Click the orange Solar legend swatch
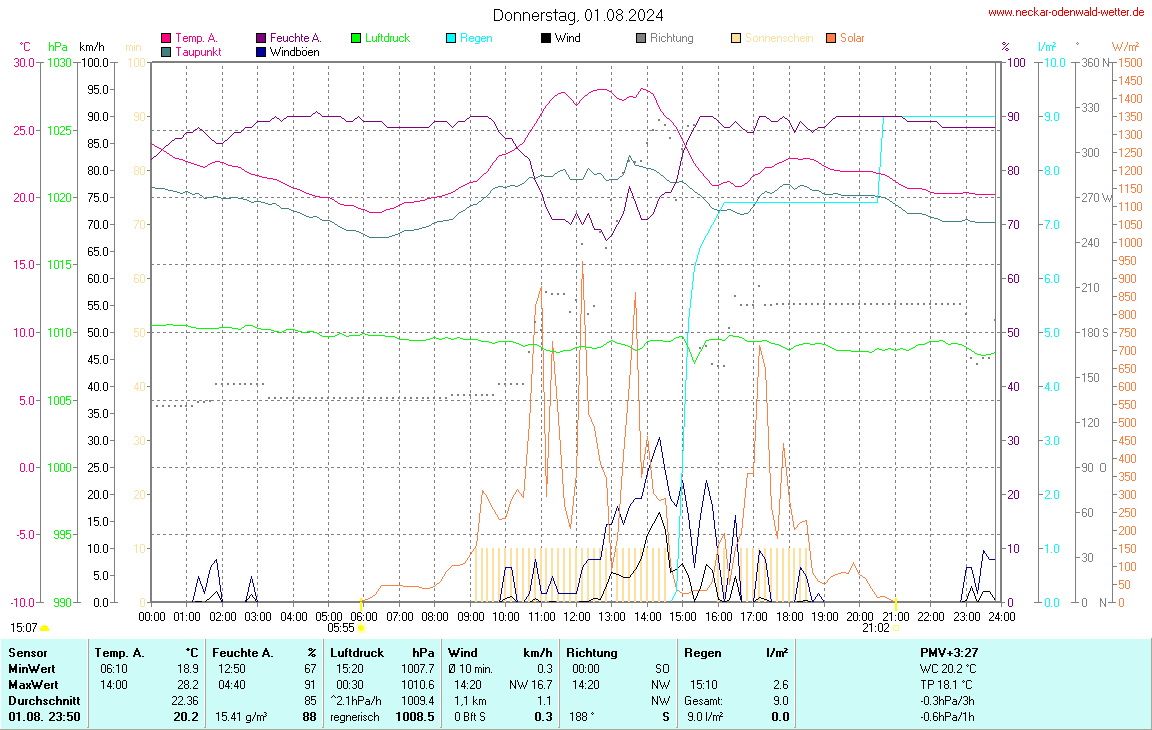Screen dimensions: 1152x730 point(831,38)
